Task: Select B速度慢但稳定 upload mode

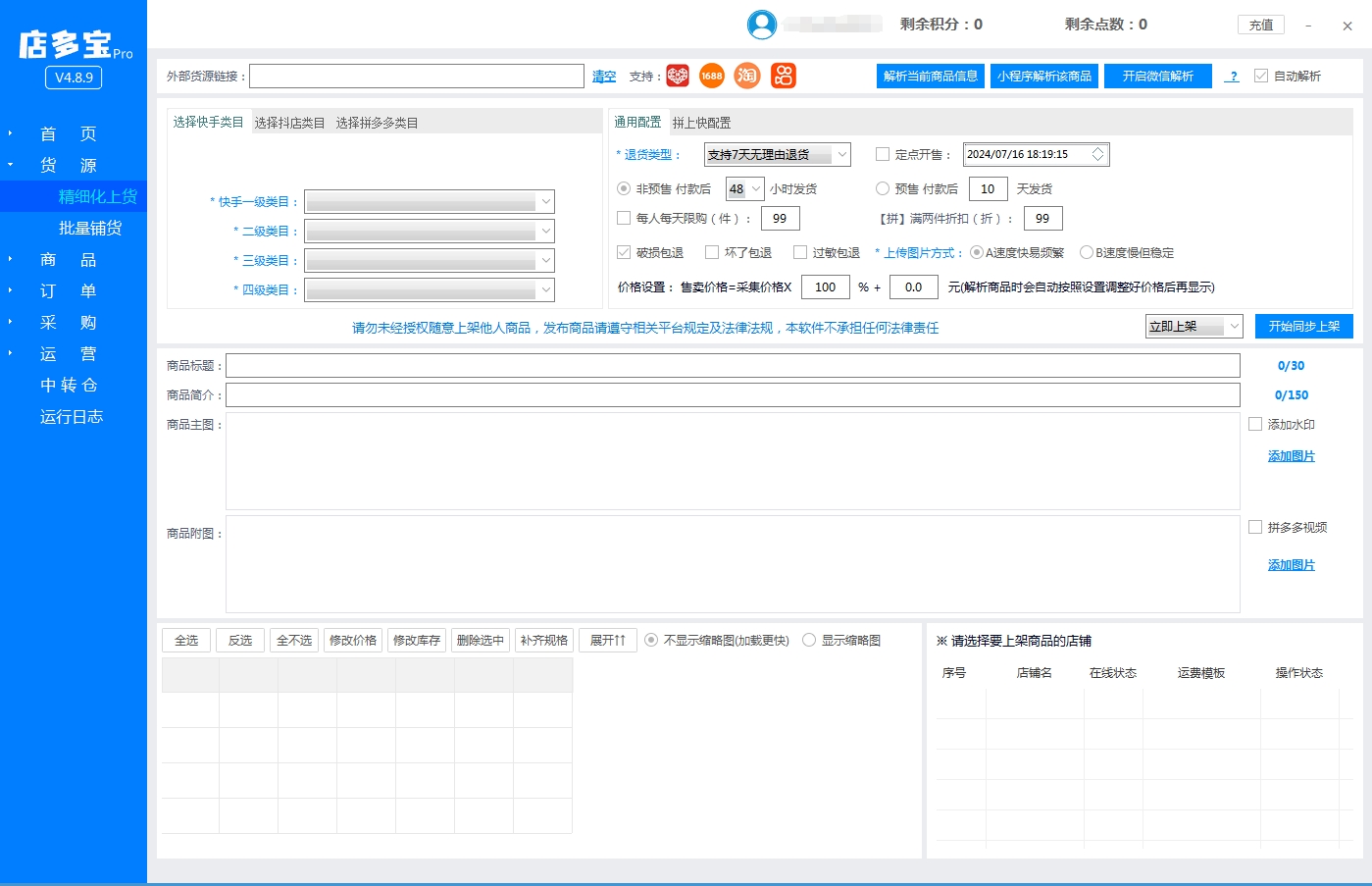Action: pos(1087,252)
